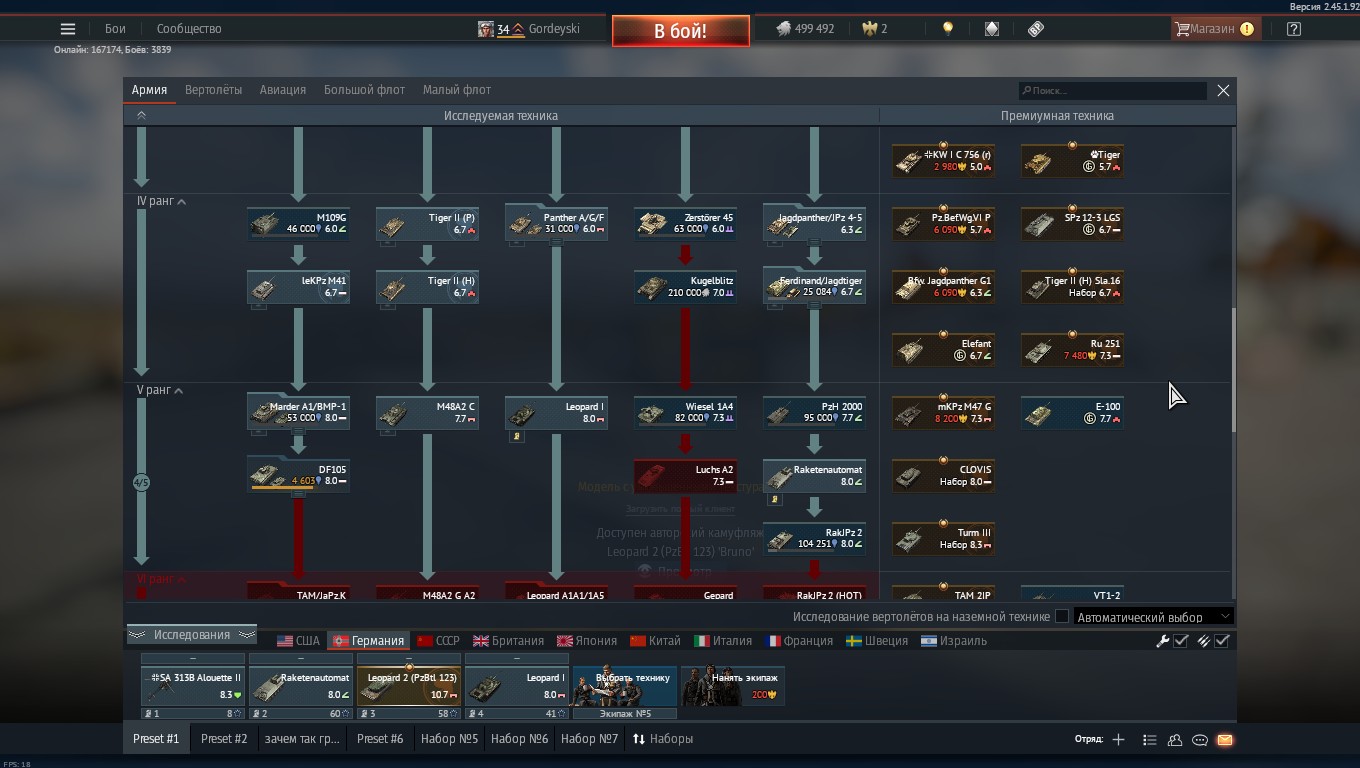
Task: Select the Kugelblitz vehicle card
Action: (686, 287)
